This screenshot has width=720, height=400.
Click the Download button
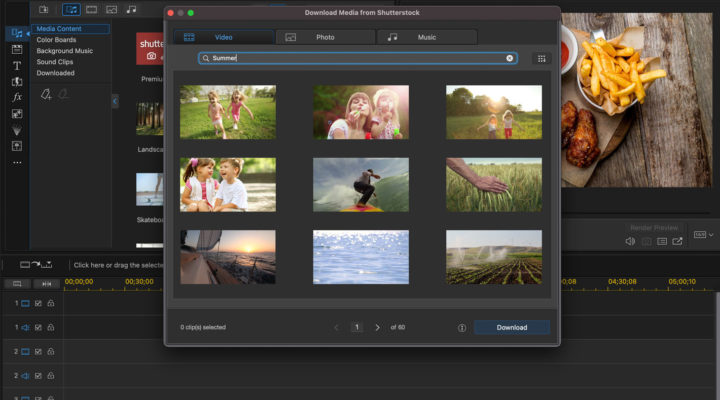tap(512, 327)
